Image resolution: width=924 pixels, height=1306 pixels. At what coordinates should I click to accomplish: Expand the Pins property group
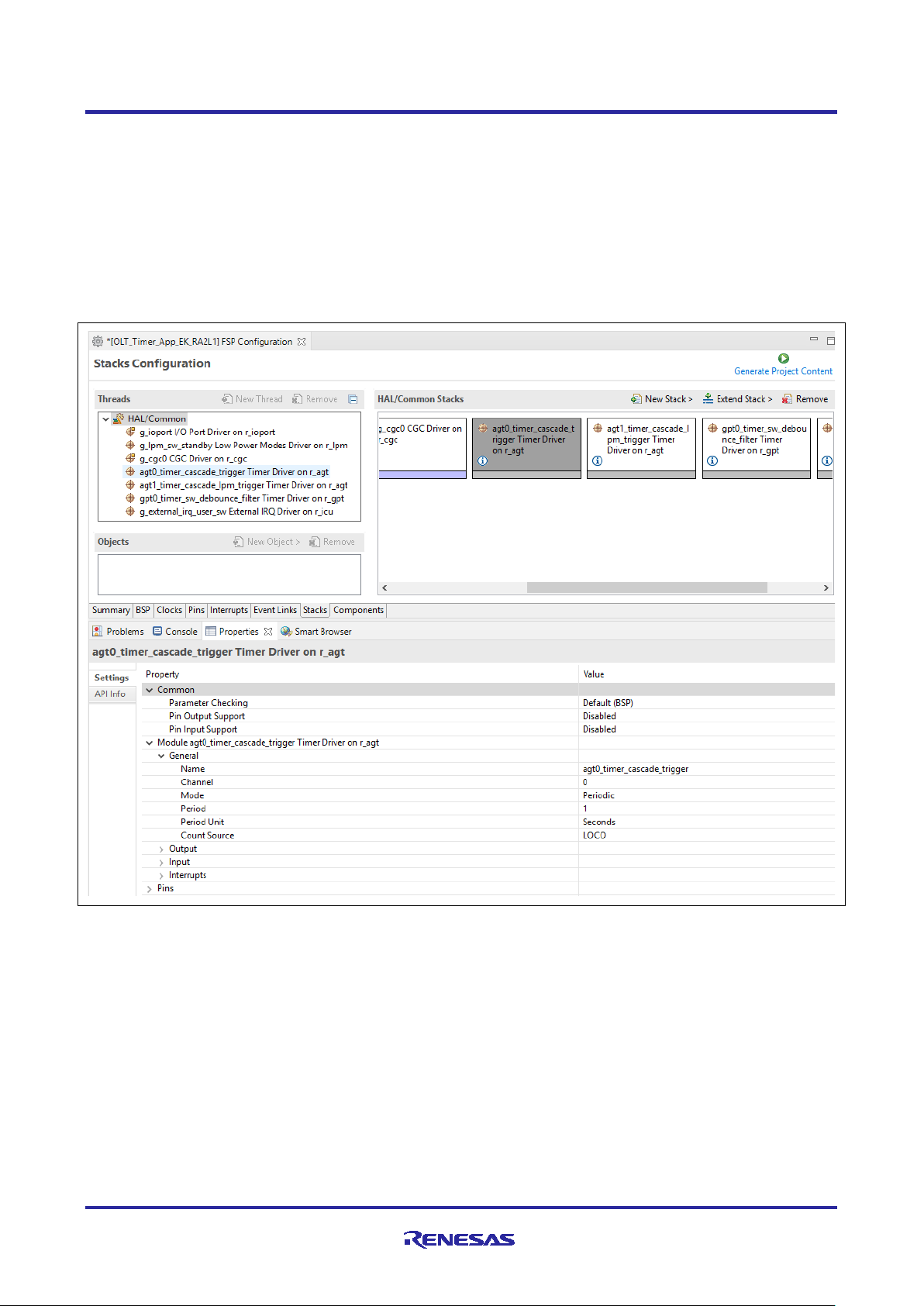click(150, 889)
